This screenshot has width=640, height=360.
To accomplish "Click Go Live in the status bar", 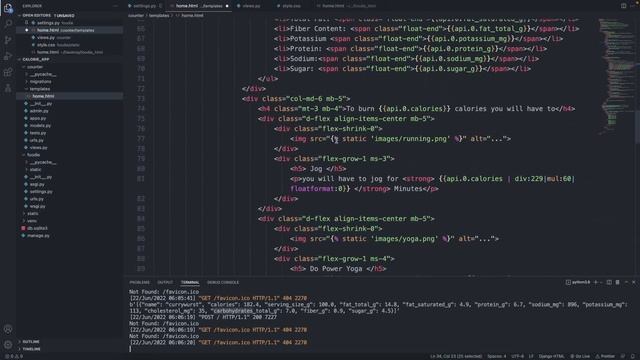I will coord(580,356).
